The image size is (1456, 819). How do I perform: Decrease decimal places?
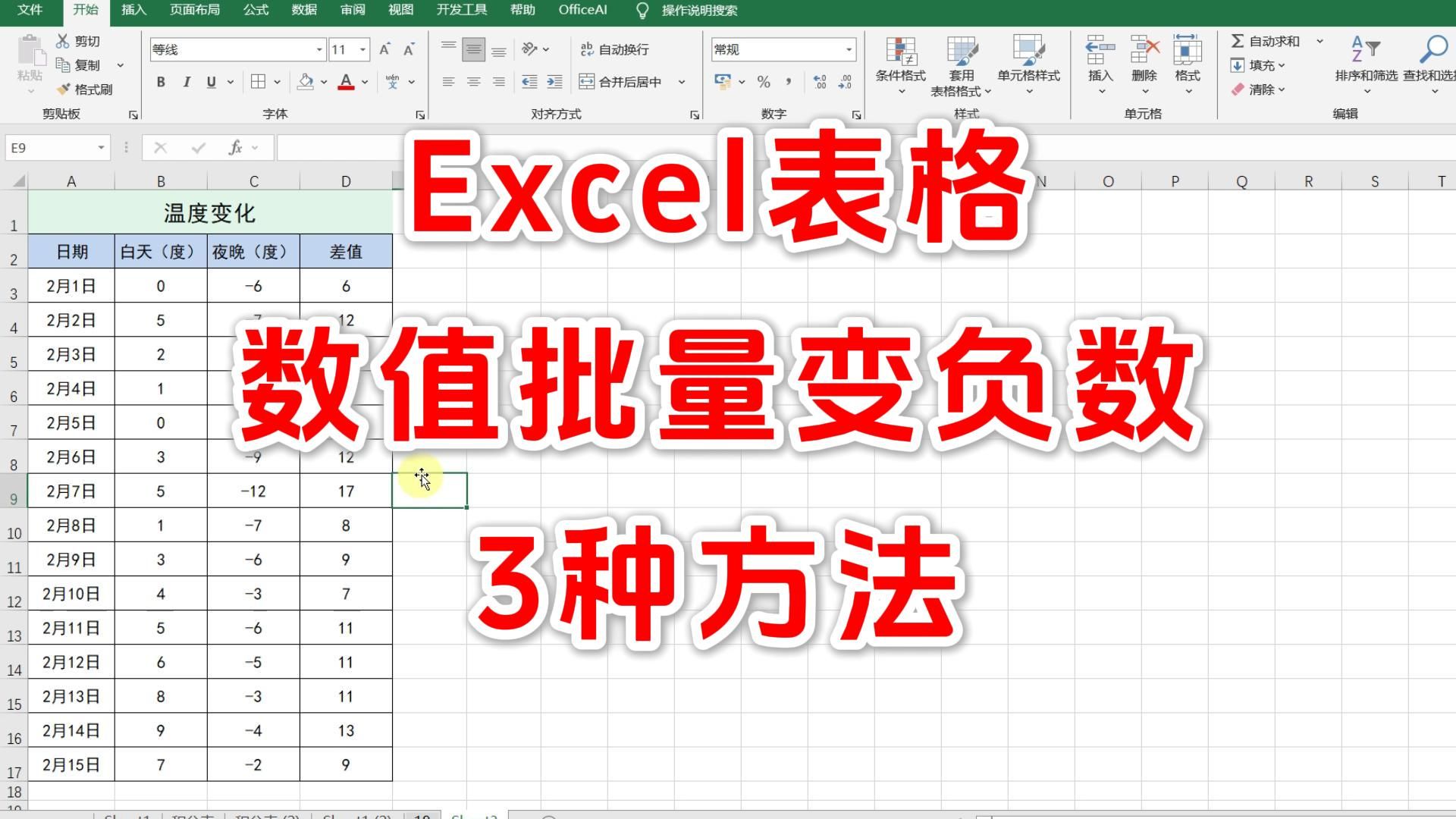click(x=845, y=82)
